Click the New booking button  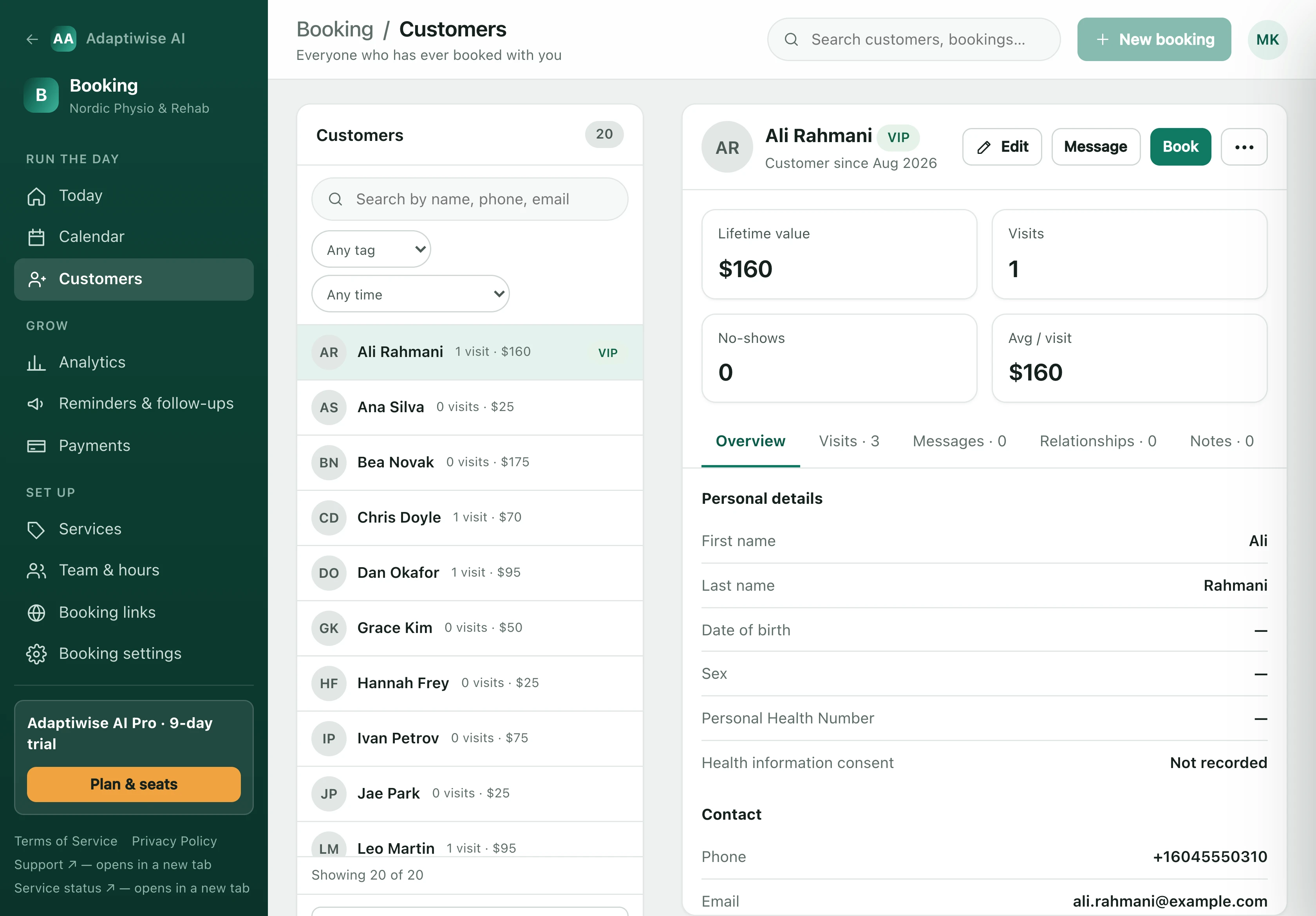(x=1154, y=40)
